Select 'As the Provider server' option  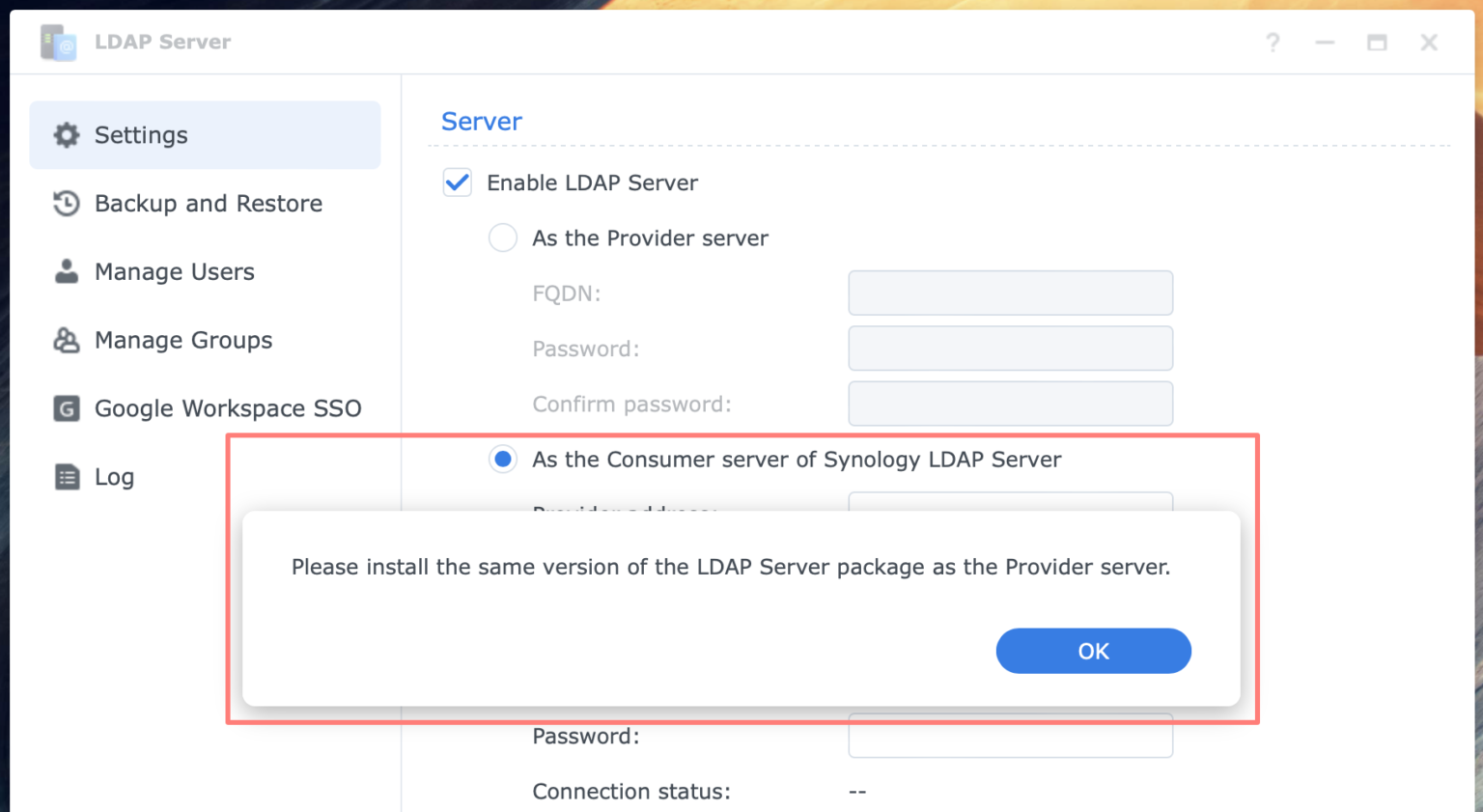click(x=502, y=238)
